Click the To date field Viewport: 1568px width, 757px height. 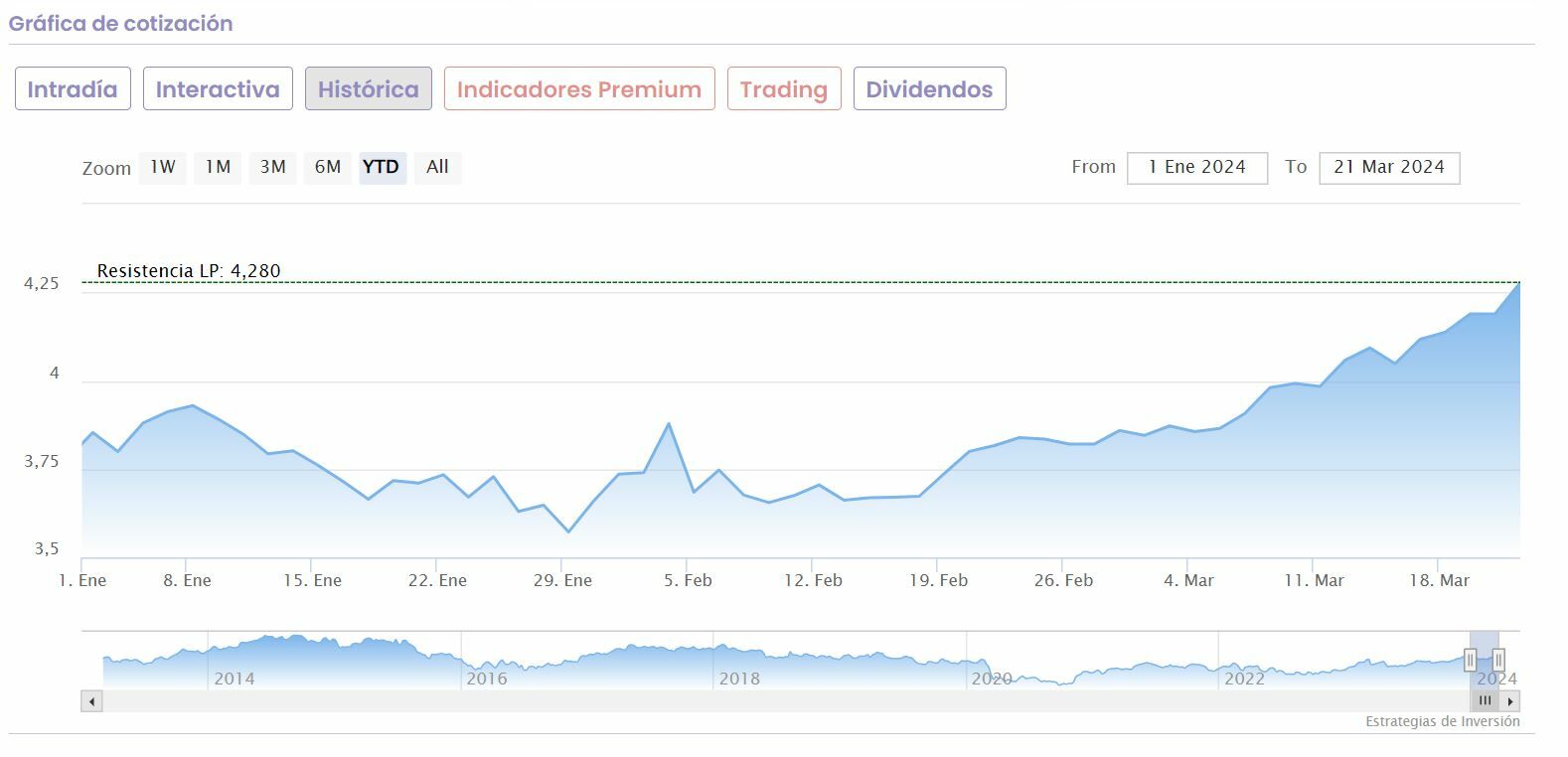pyautogui.click(x=1389, y=168)
